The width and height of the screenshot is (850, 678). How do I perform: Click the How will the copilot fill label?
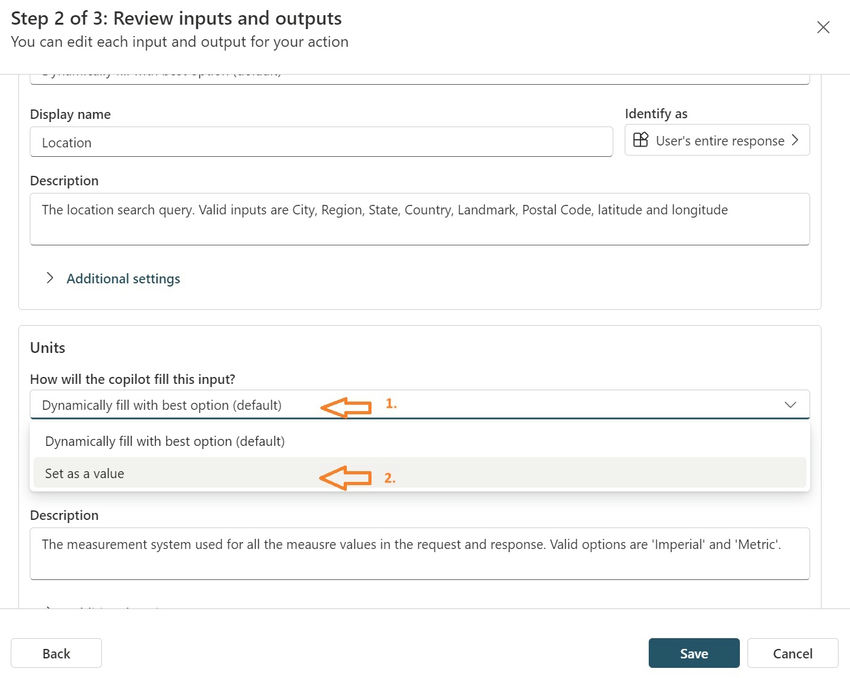(132, 378)
